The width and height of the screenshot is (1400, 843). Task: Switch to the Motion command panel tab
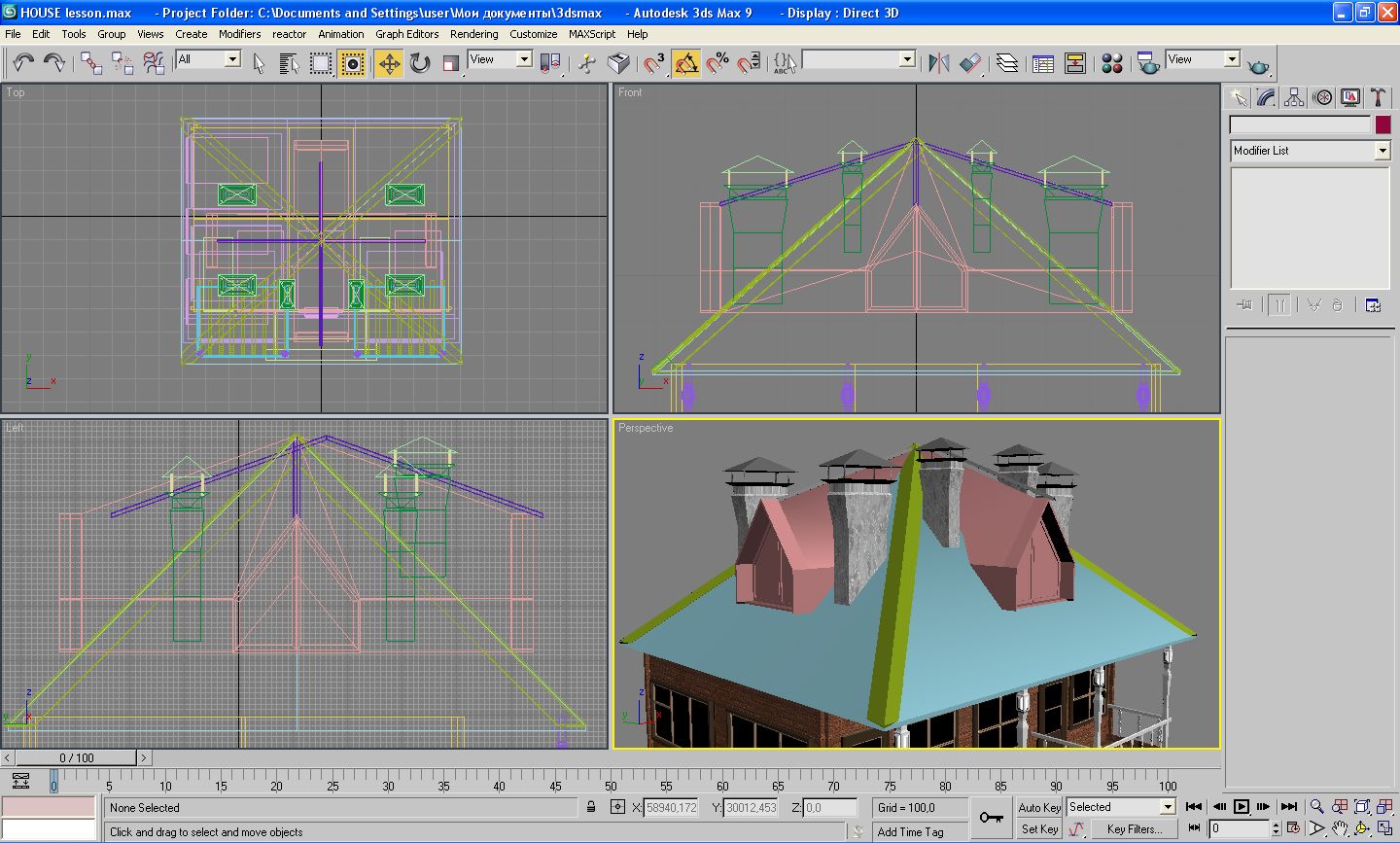coord(1322,97)
